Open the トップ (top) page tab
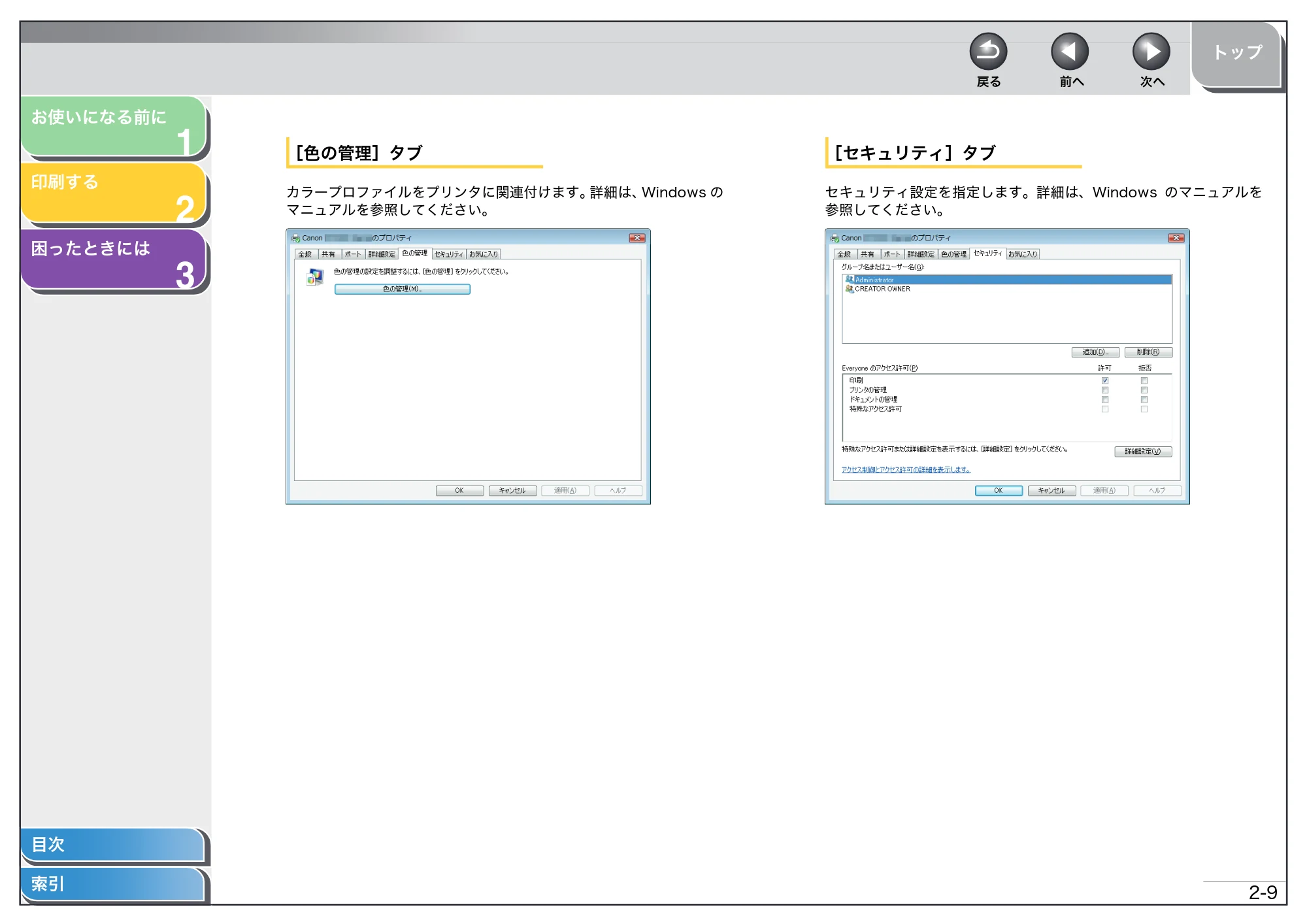The image size is (1307, 924). 1236,54
